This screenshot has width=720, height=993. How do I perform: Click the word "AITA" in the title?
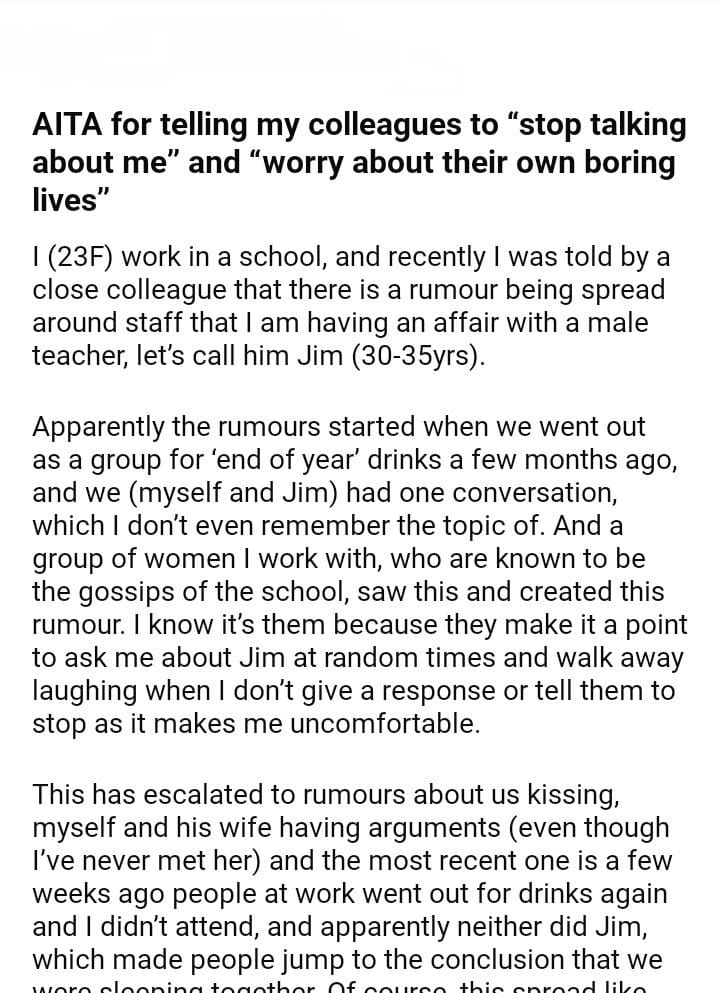[x=68, y=126]
